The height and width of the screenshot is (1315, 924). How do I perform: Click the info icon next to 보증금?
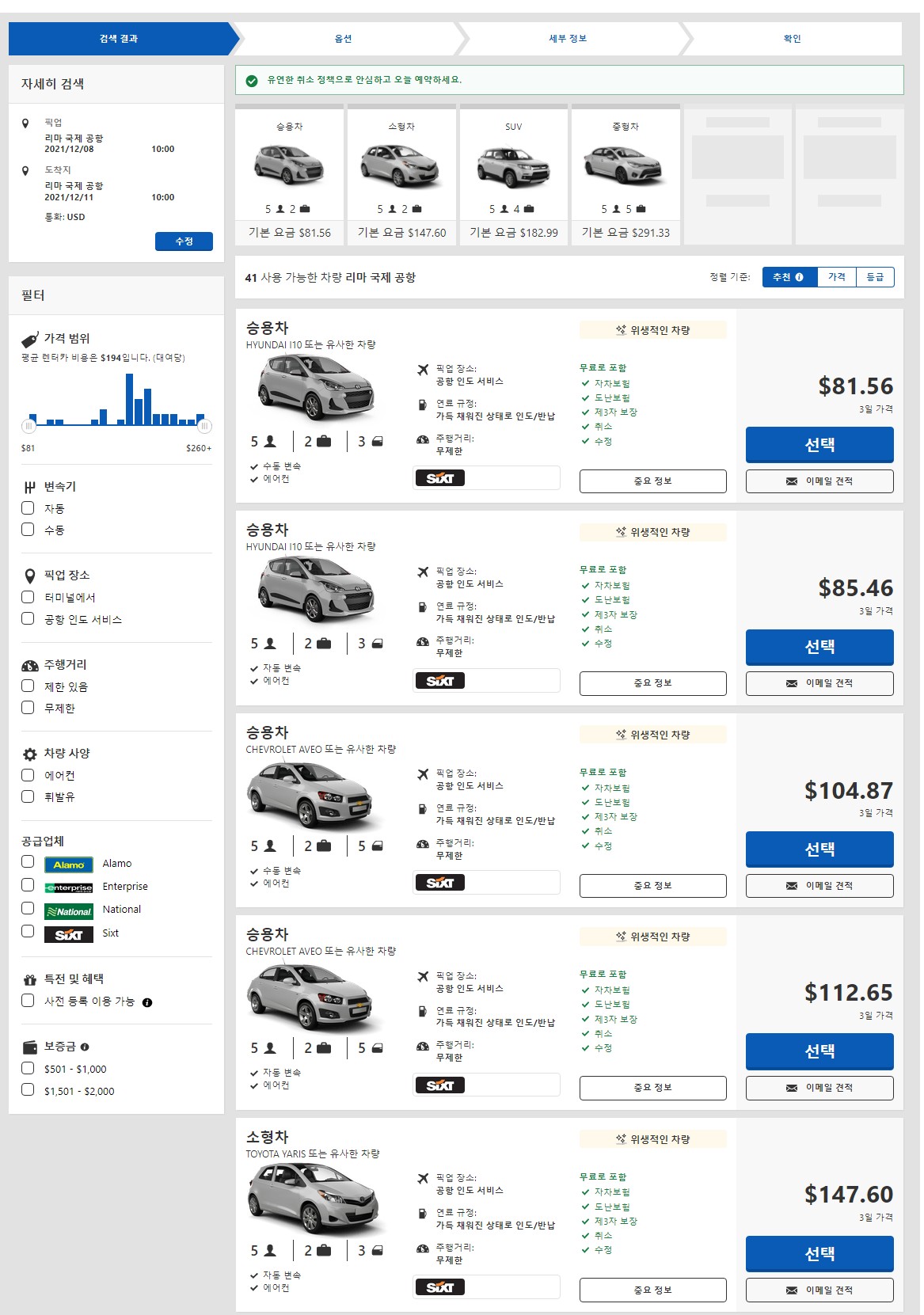click(x=85, y=1047)
